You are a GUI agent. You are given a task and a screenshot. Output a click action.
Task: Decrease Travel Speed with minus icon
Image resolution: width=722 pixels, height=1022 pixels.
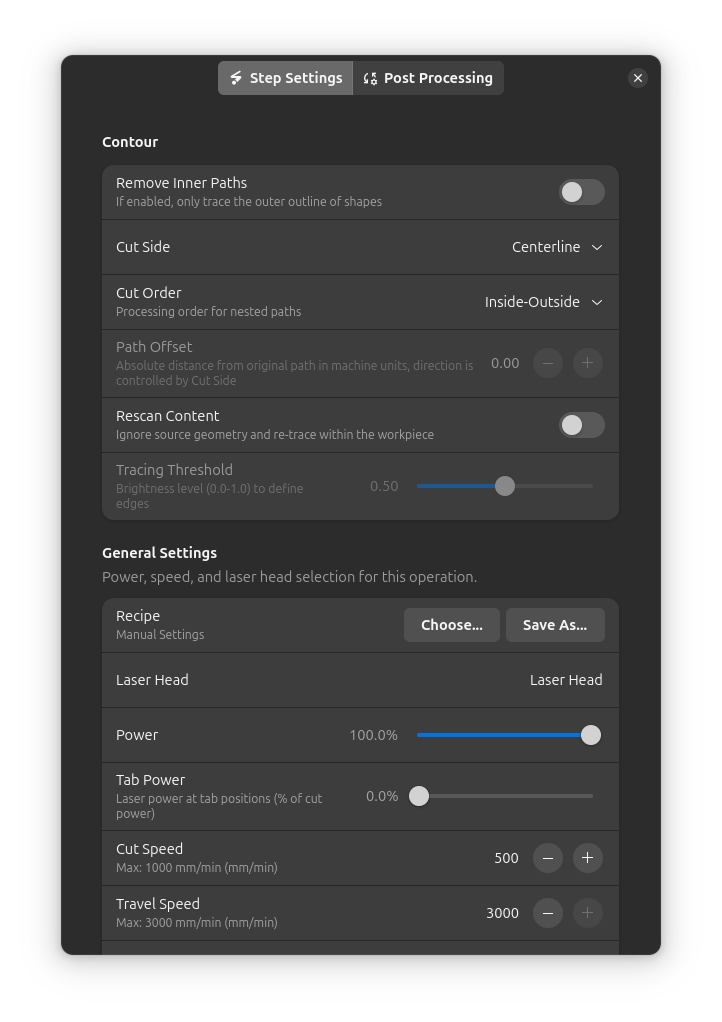[x=548, y=913]
